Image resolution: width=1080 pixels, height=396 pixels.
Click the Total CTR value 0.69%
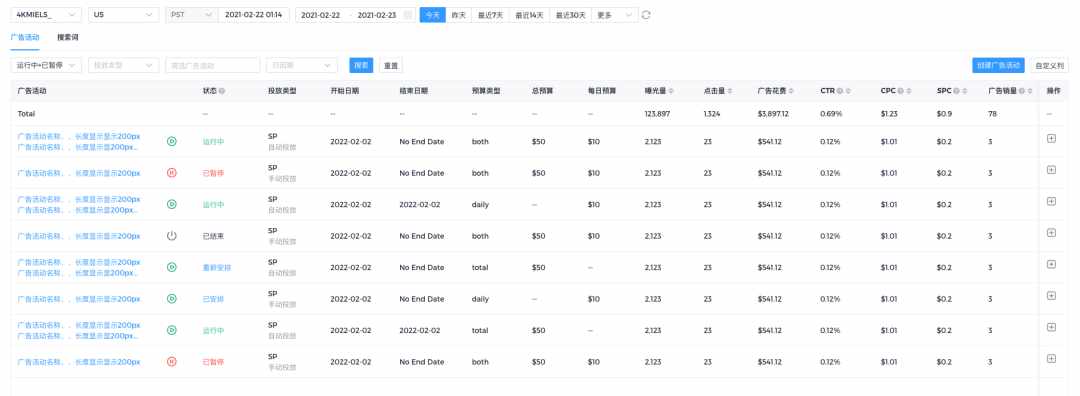pos(831,114)
